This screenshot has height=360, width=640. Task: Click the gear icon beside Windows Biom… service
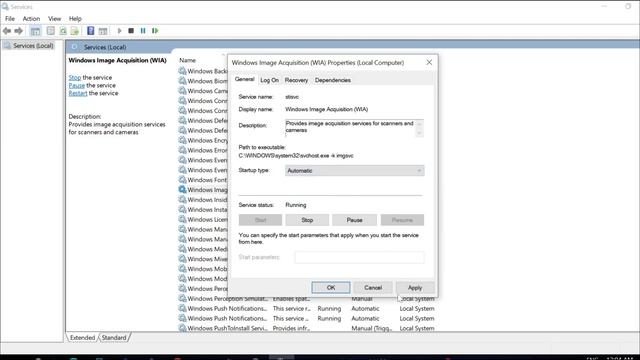[x=182, y=81]
